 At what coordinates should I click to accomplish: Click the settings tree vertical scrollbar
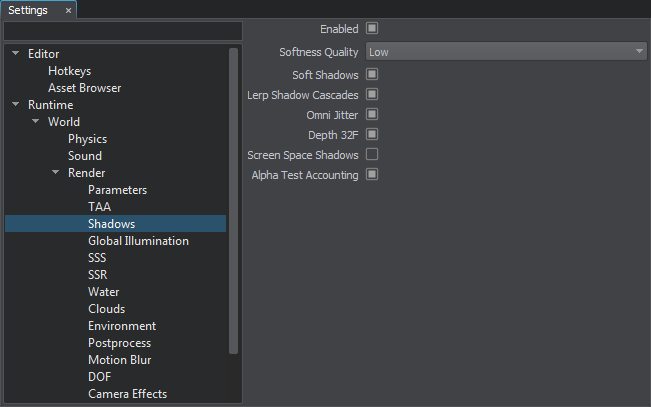click(233, 201)
